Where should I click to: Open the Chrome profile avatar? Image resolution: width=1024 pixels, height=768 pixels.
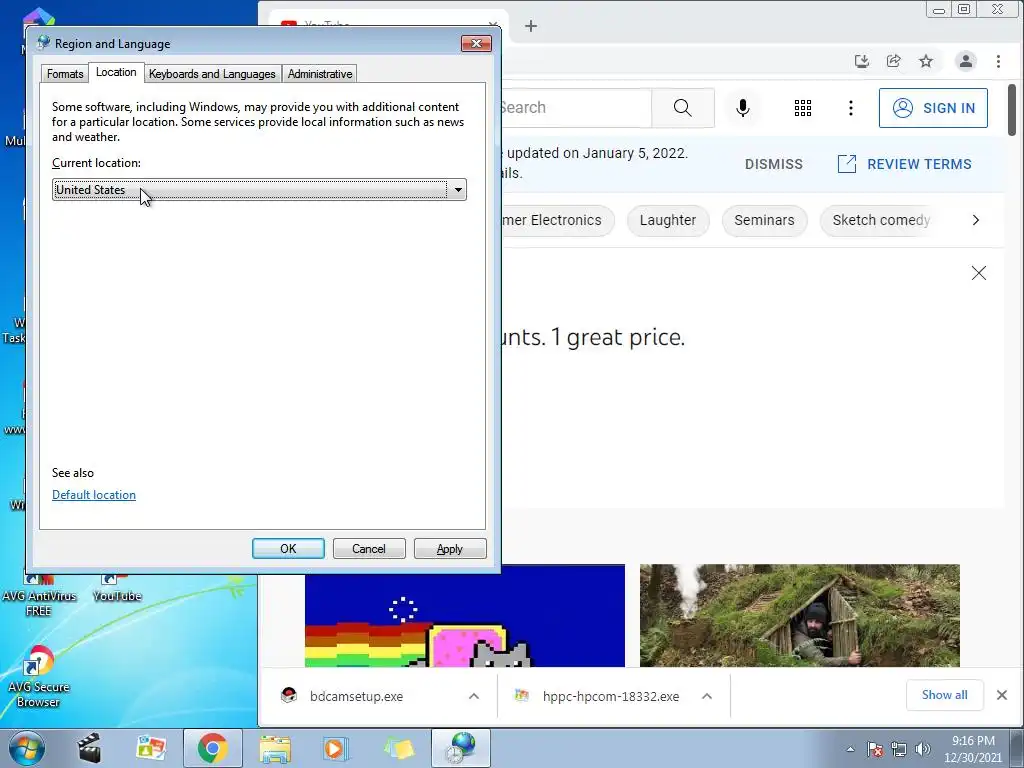(965, 61)
